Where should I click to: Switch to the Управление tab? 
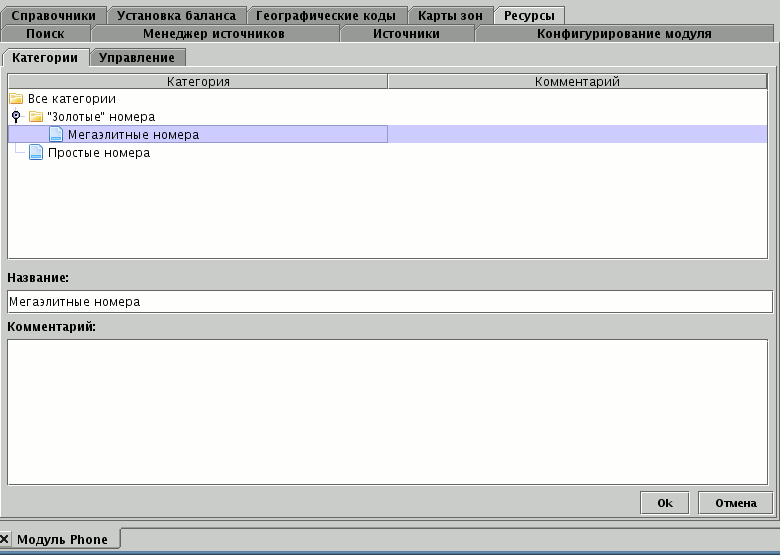137,58
